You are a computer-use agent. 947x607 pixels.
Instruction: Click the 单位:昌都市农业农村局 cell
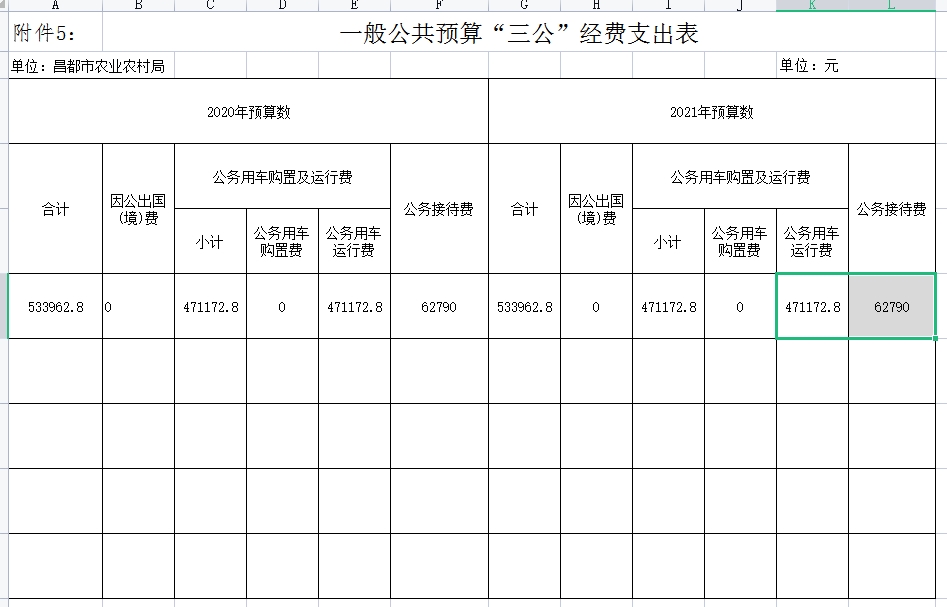(90, 66)
